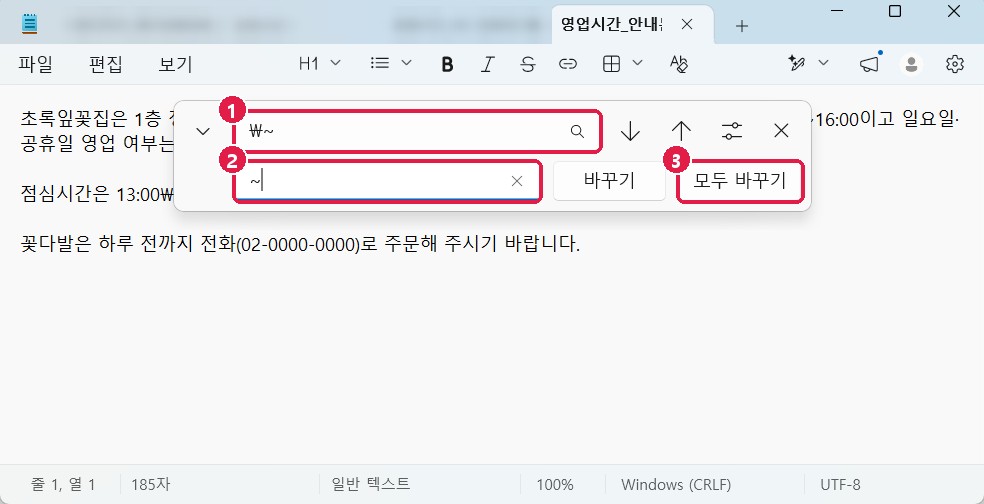Find previous with up arrow
Image resolution: width=984 pixels, height=504 pixels.
click(681, 131)
